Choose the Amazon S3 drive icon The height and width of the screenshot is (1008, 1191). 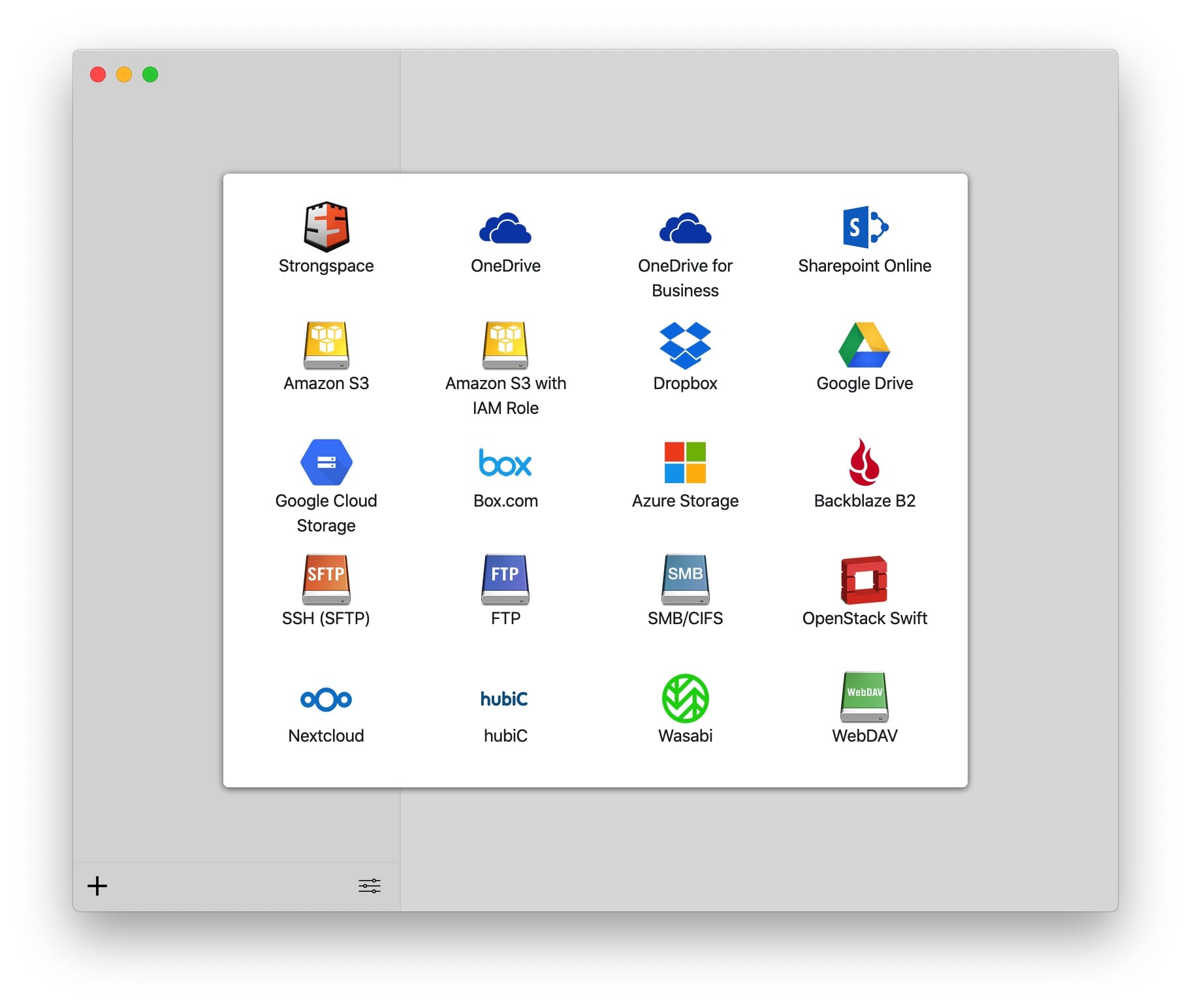point(326,345)
